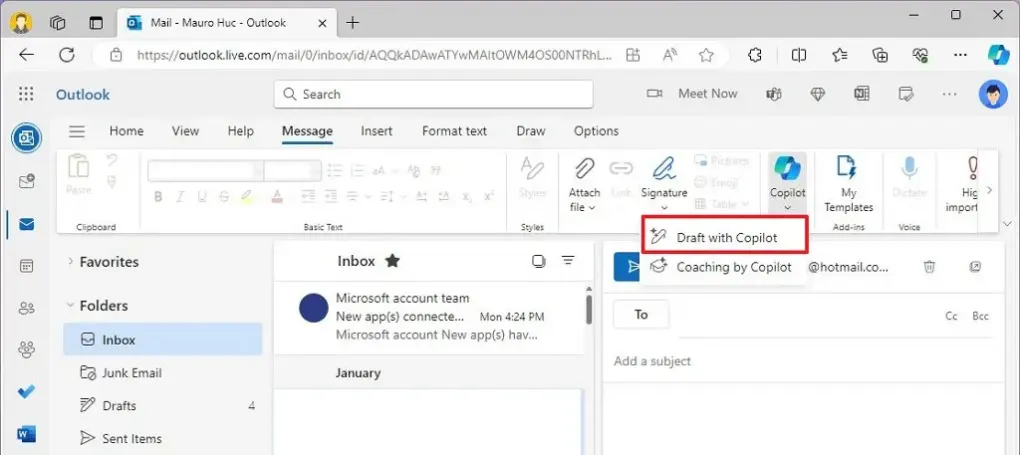Go back in the browser
This screenshot has width=1020, height=455.
(x=26, y=55)
